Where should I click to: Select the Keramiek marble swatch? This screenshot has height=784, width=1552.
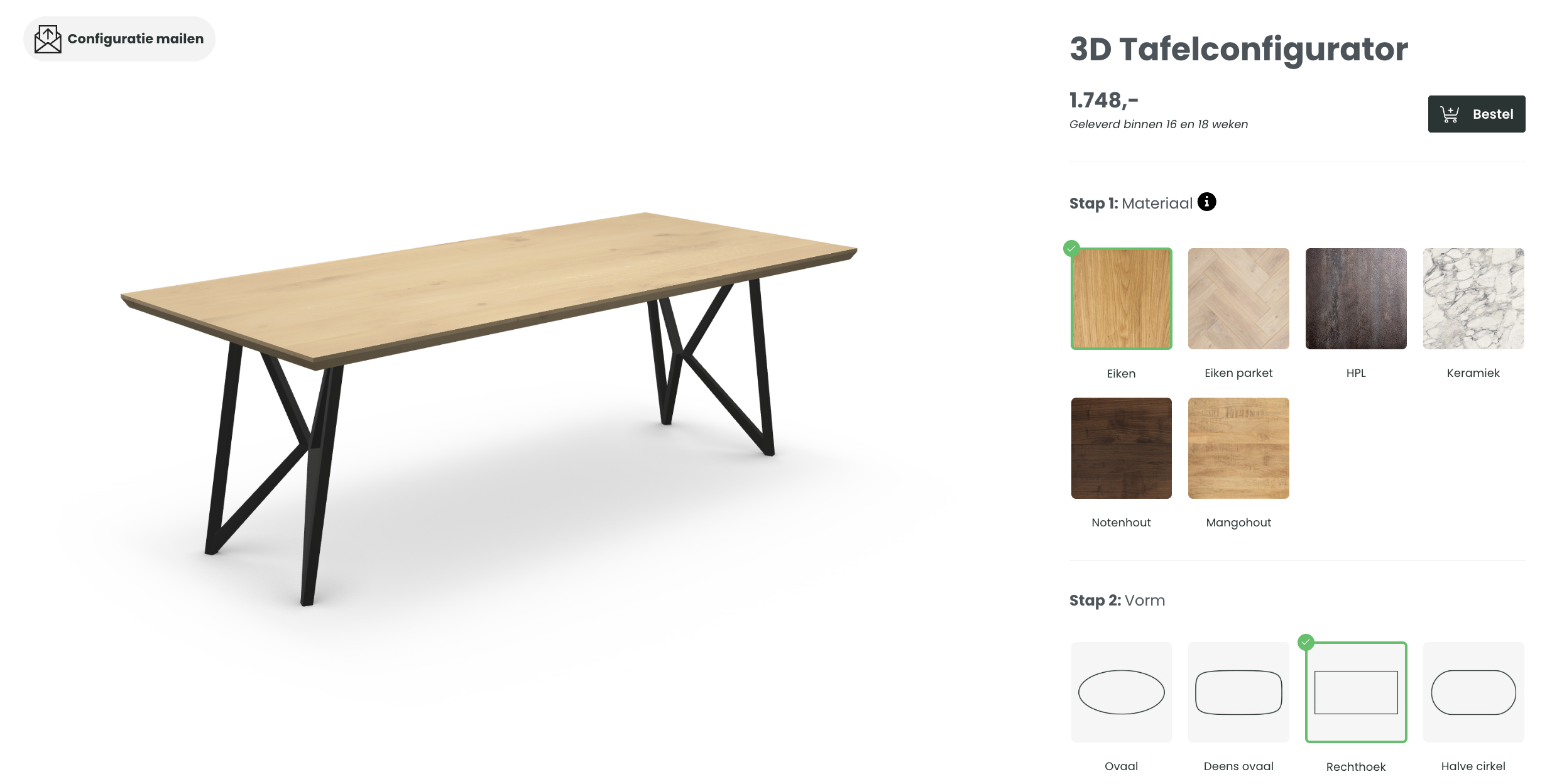[1473, 298]
